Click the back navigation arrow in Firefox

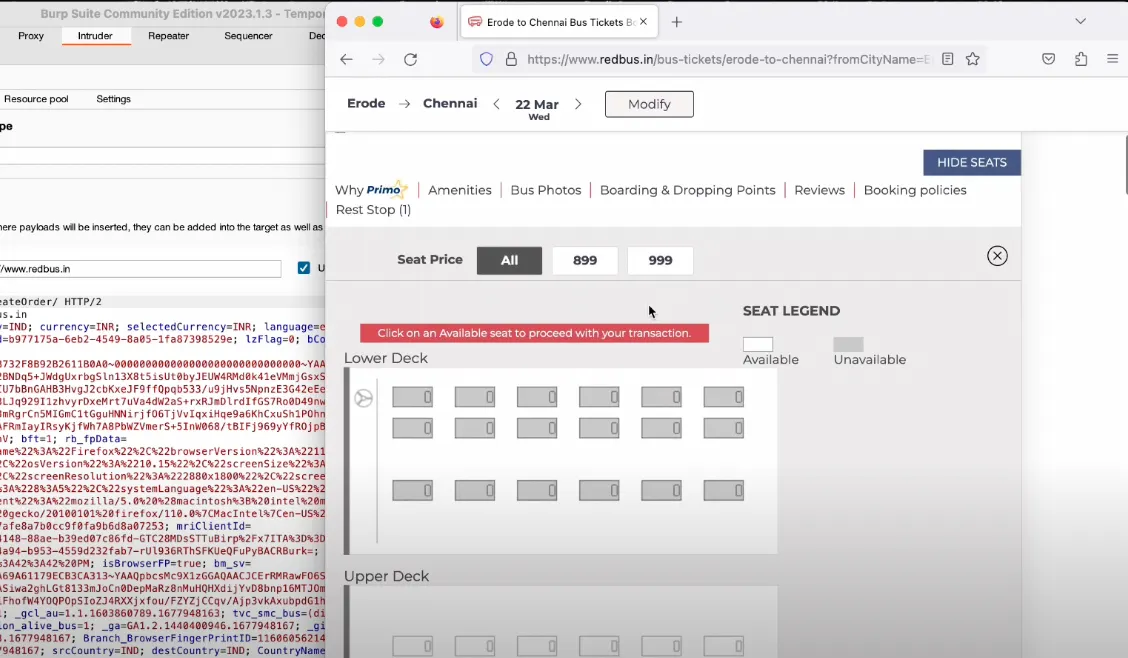click(x=346, y=59)
